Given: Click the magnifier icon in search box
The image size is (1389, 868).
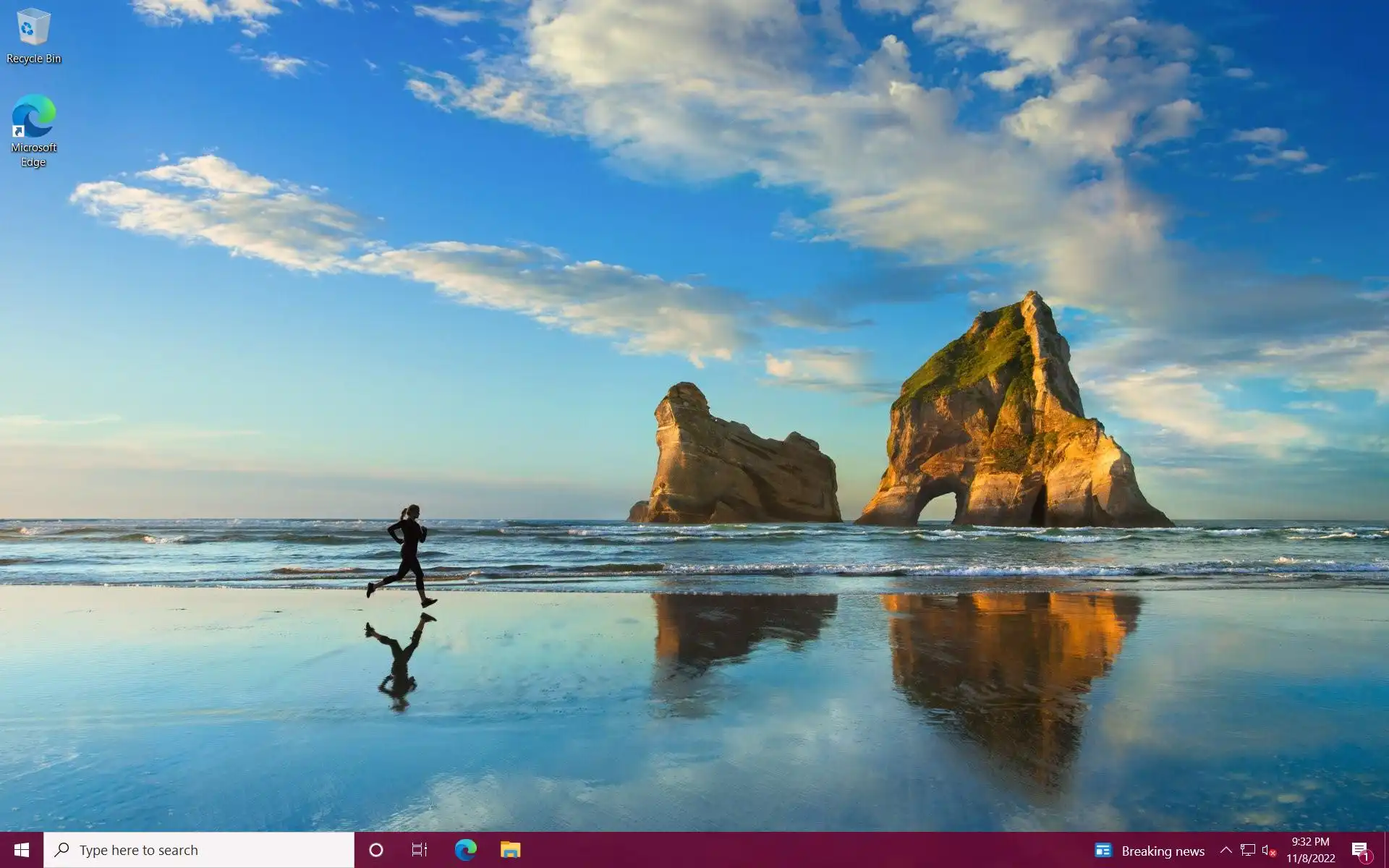Looking at the screenshot, I should click(62, 850).
